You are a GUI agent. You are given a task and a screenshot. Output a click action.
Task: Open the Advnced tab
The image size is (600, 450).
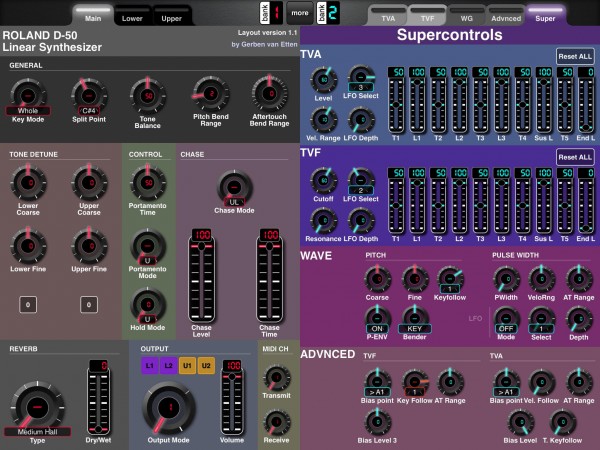[506, 16]
